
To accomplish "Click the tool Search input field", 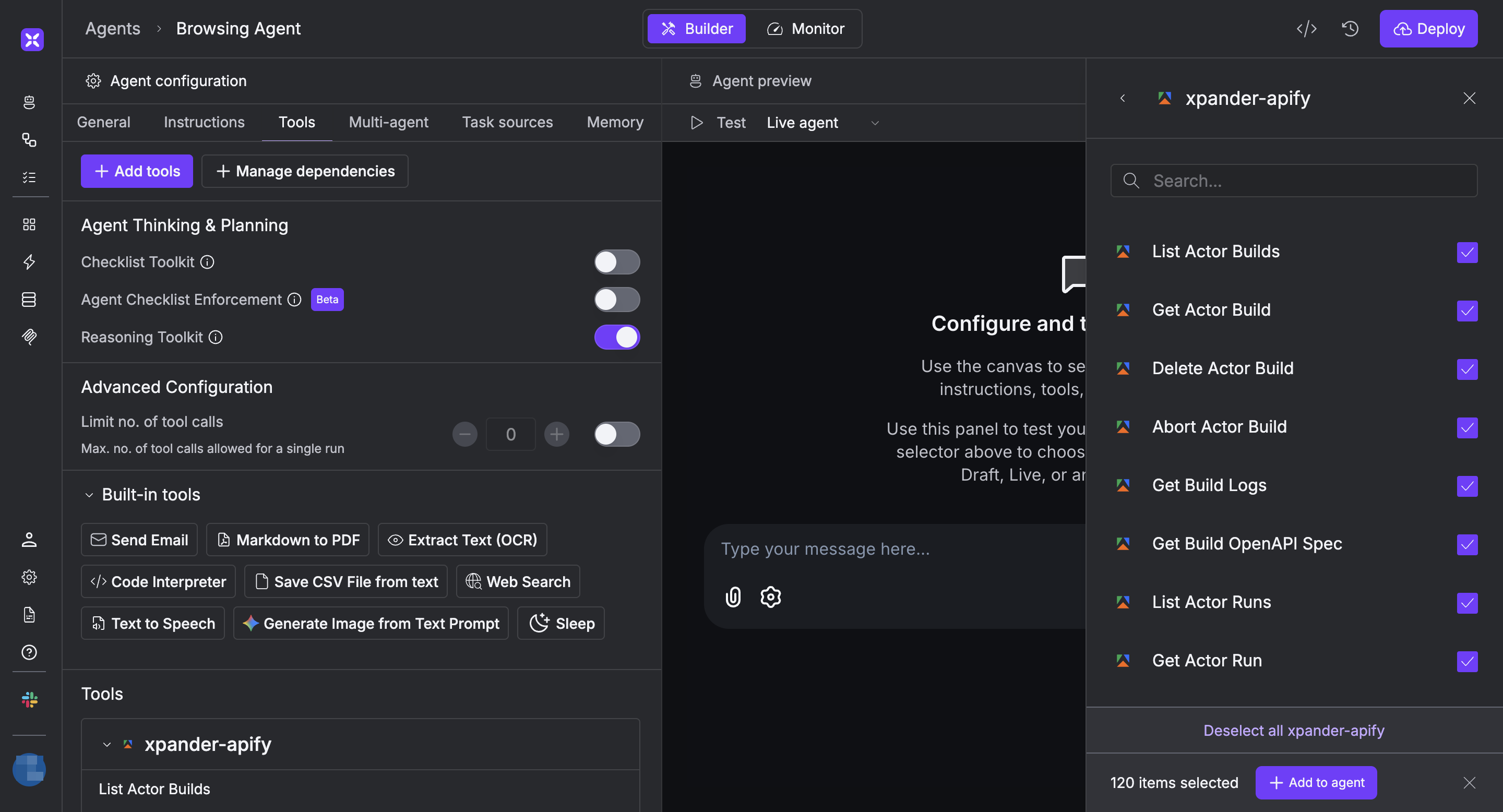I will pos(1294,181).
